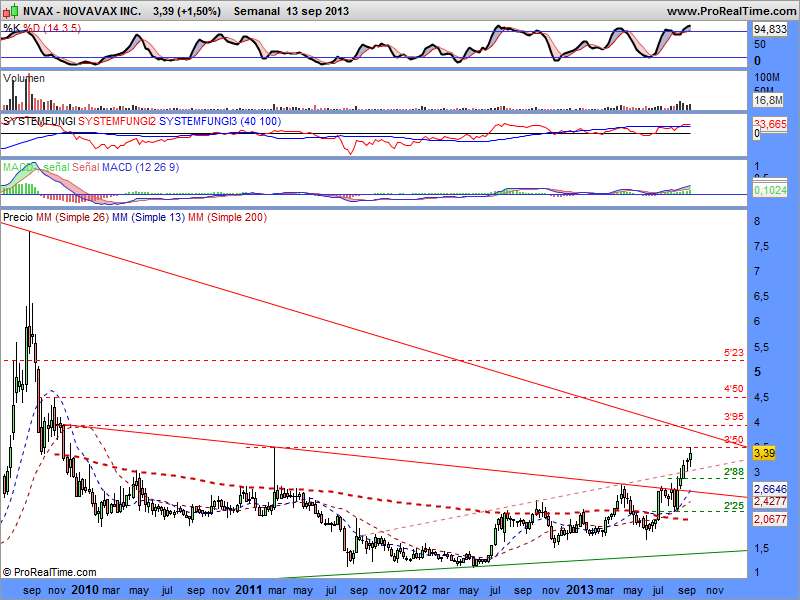Select the 3'50 resistance level label
This screenshot has height=600, width=800.
point(734,439)
